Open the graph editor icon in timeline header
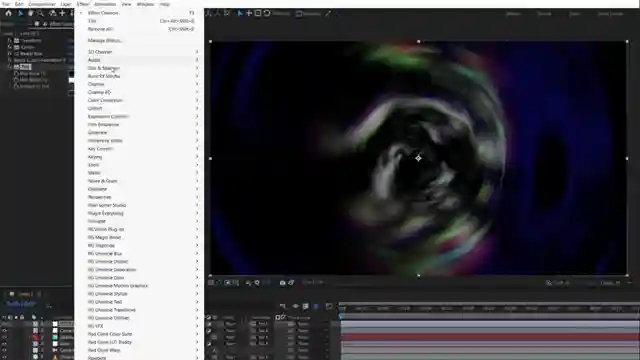This screenshot has height=360, width=640. (329, 306)
